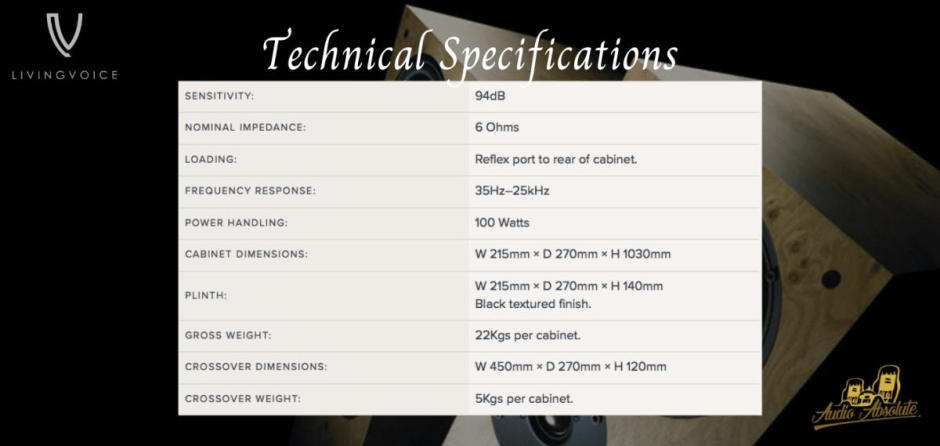
Task: Select the 5Kgs per cabinet value
Action: coord(523,398)
